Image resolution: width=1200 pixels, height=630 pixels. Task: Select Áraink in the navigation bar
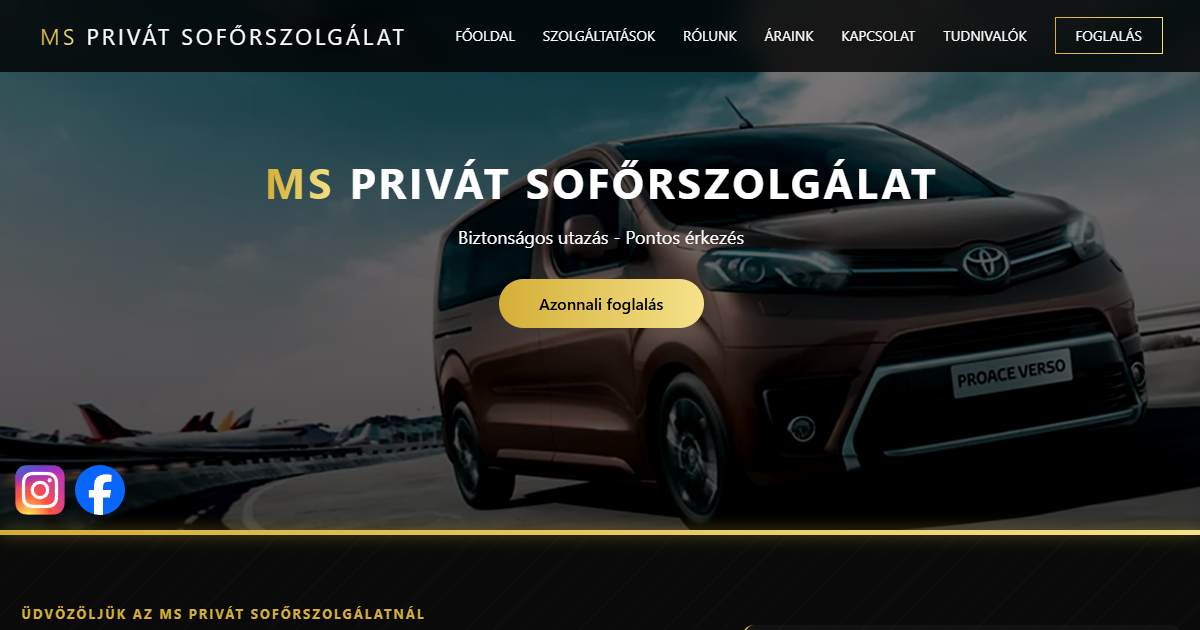[789, 36]
